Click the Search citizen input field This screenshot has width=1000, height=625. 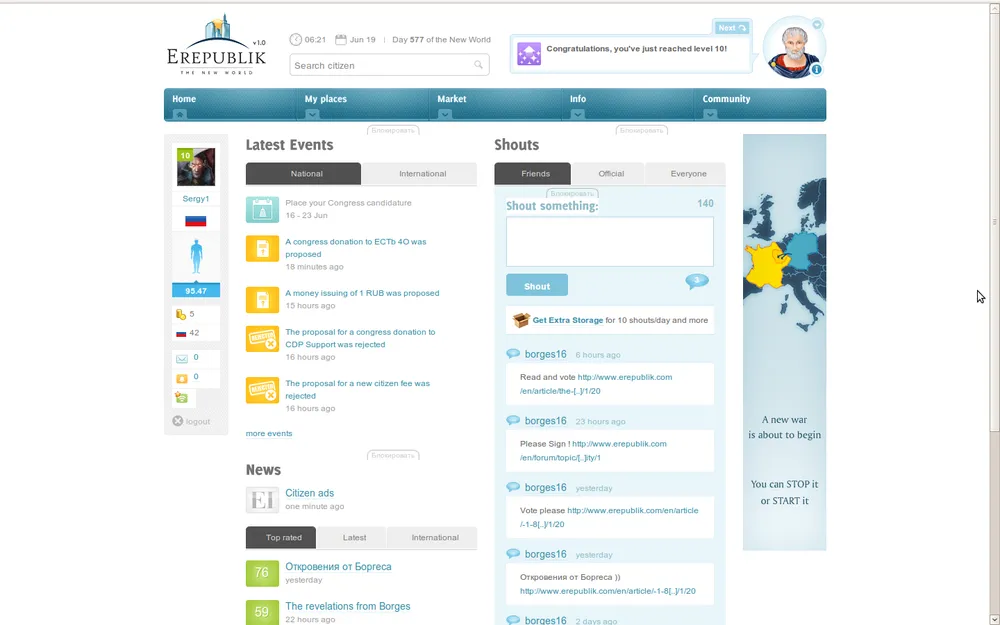(380, 65)
